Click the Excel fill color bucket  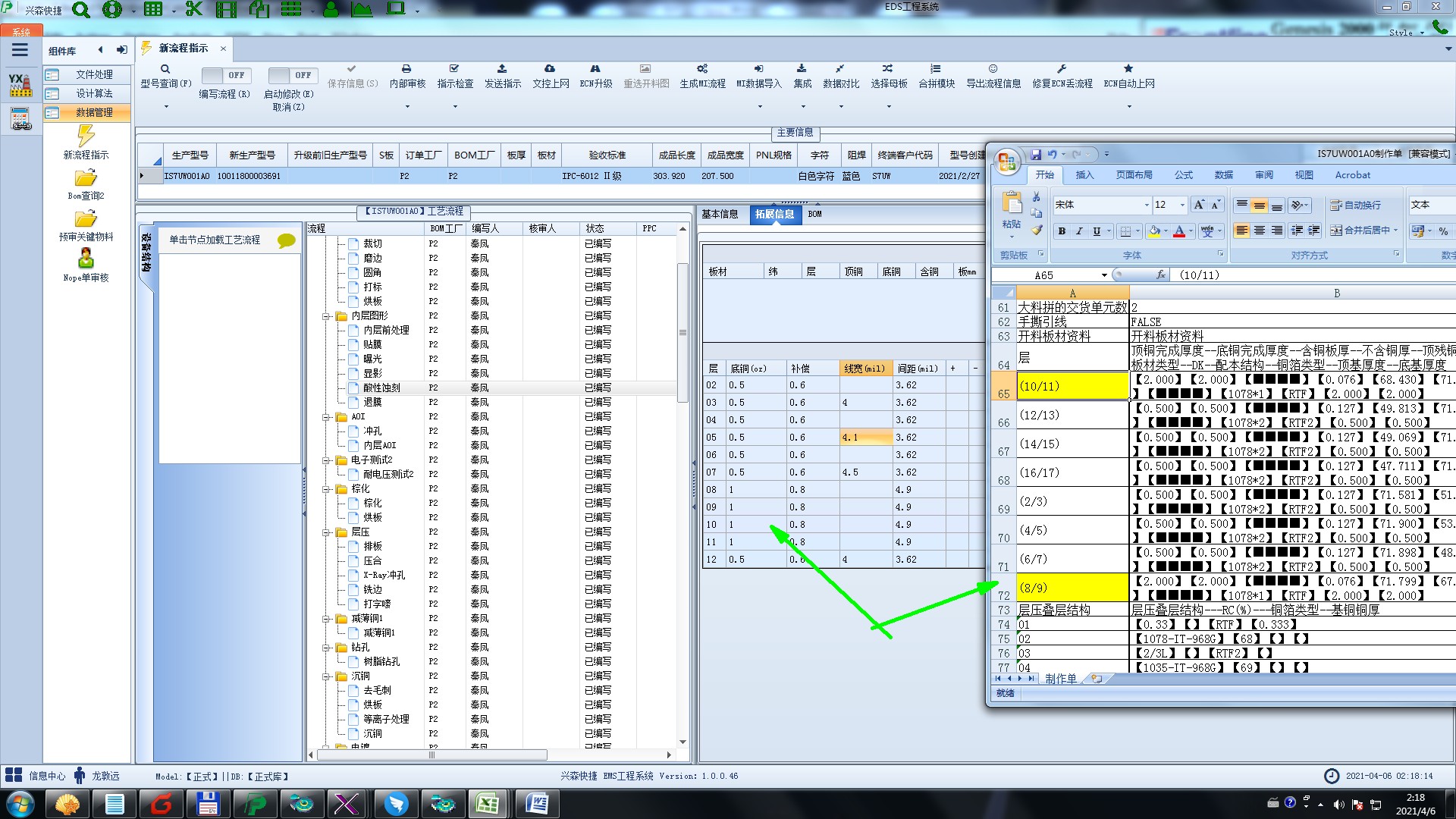pos(1154,231)
